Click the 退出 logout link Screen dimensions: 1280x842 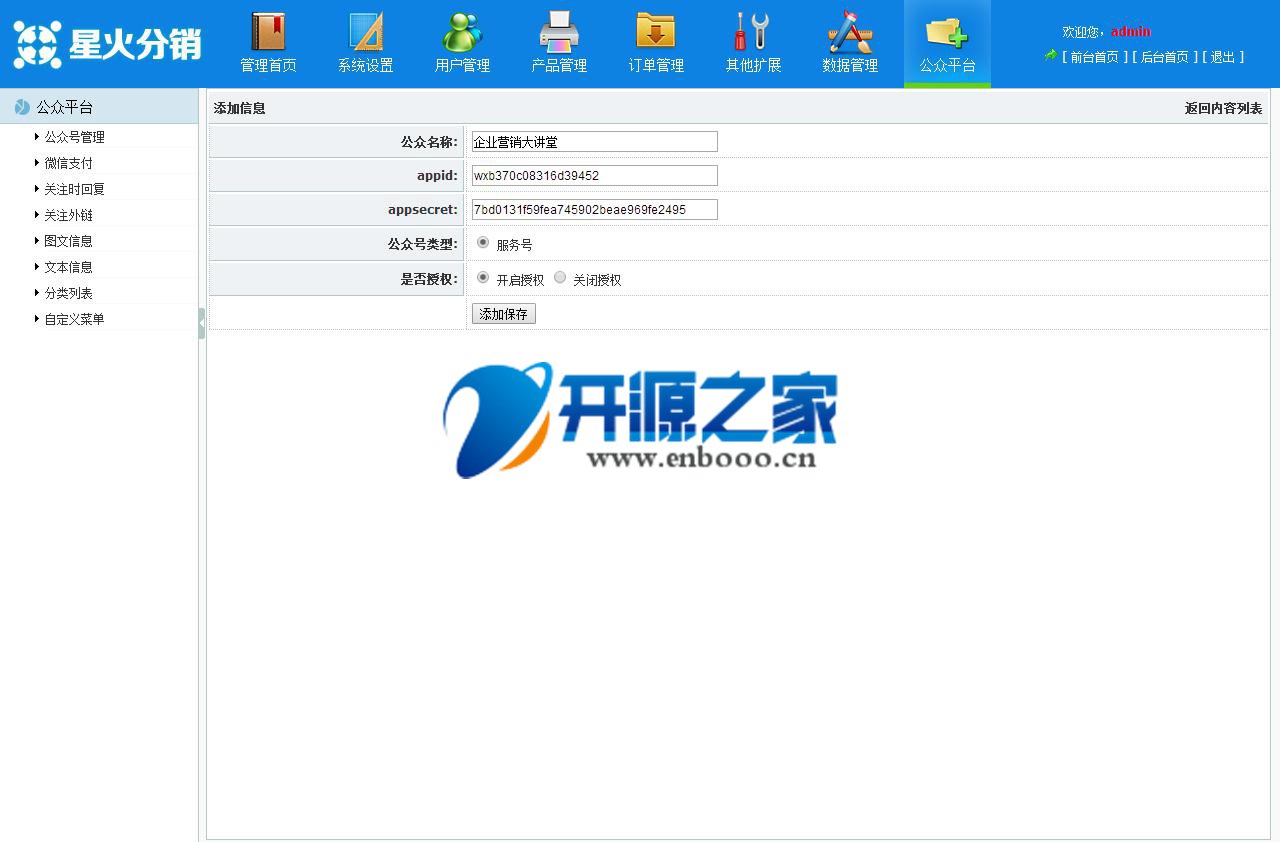tap(1222, 57)
